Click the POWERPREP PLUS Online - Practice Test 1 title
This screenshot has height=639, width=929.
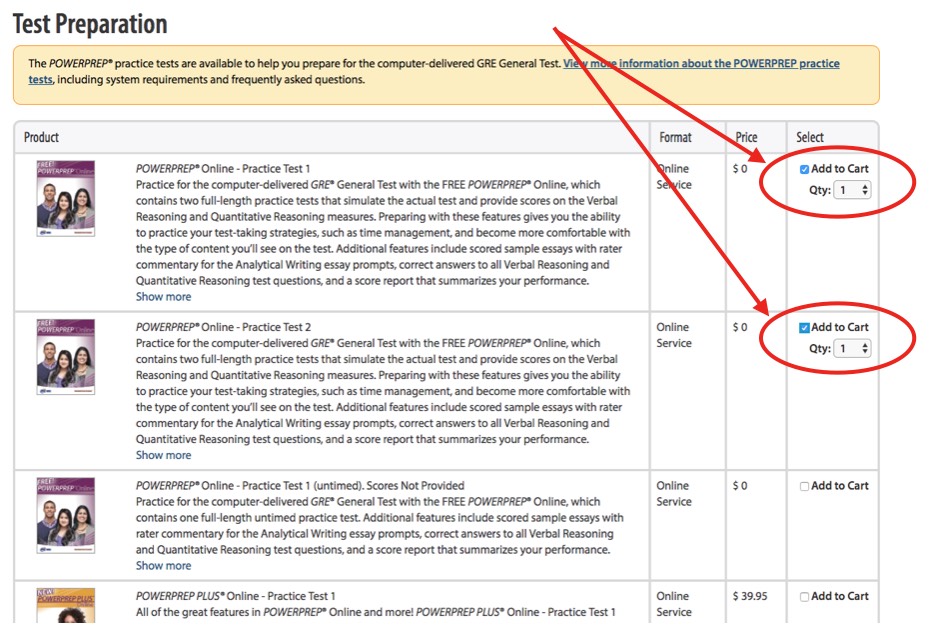coord(236,596)
